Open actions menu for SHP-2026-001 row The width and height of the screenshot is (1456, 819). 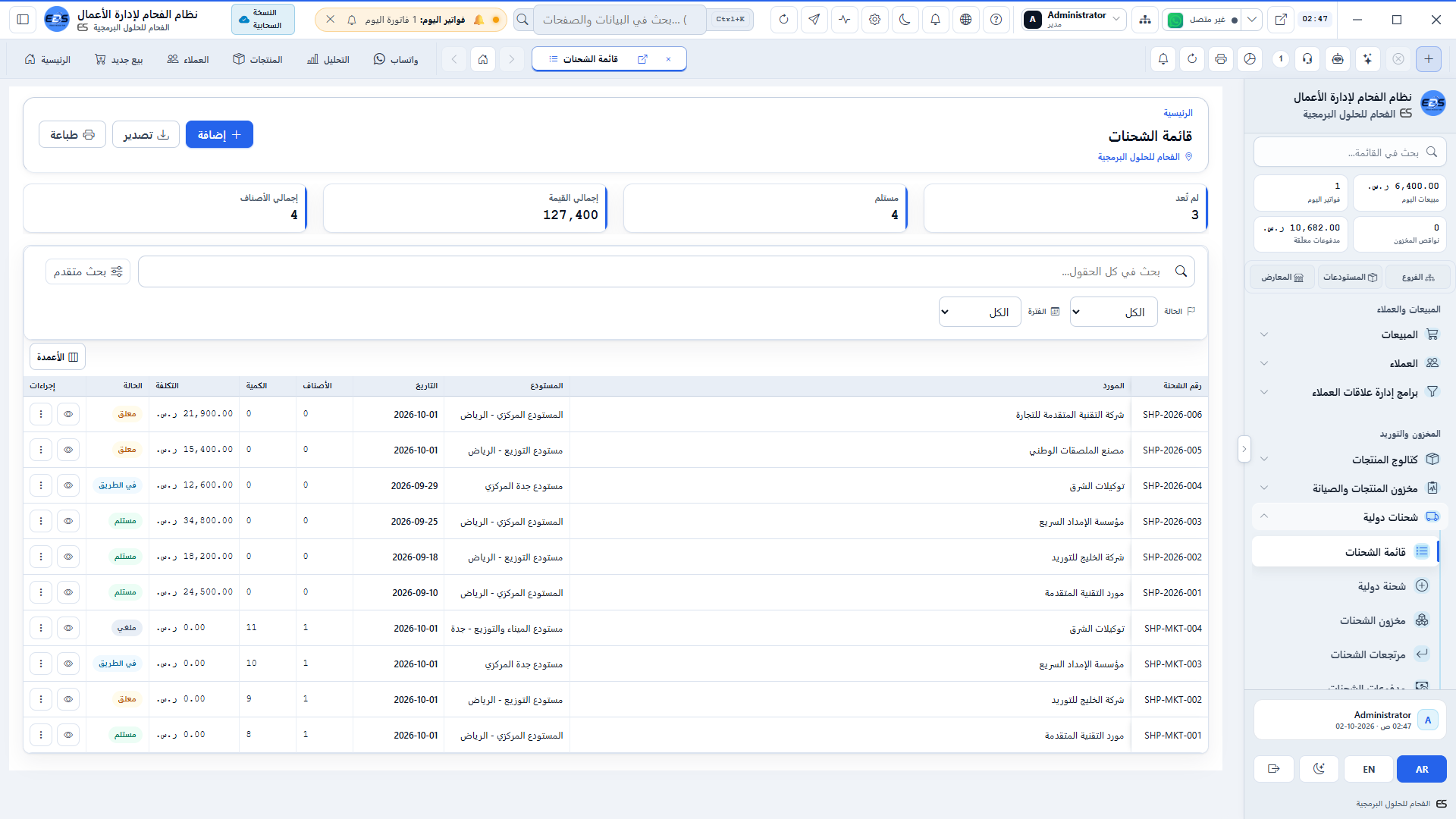pyautogui.click(x=41, y=592)
